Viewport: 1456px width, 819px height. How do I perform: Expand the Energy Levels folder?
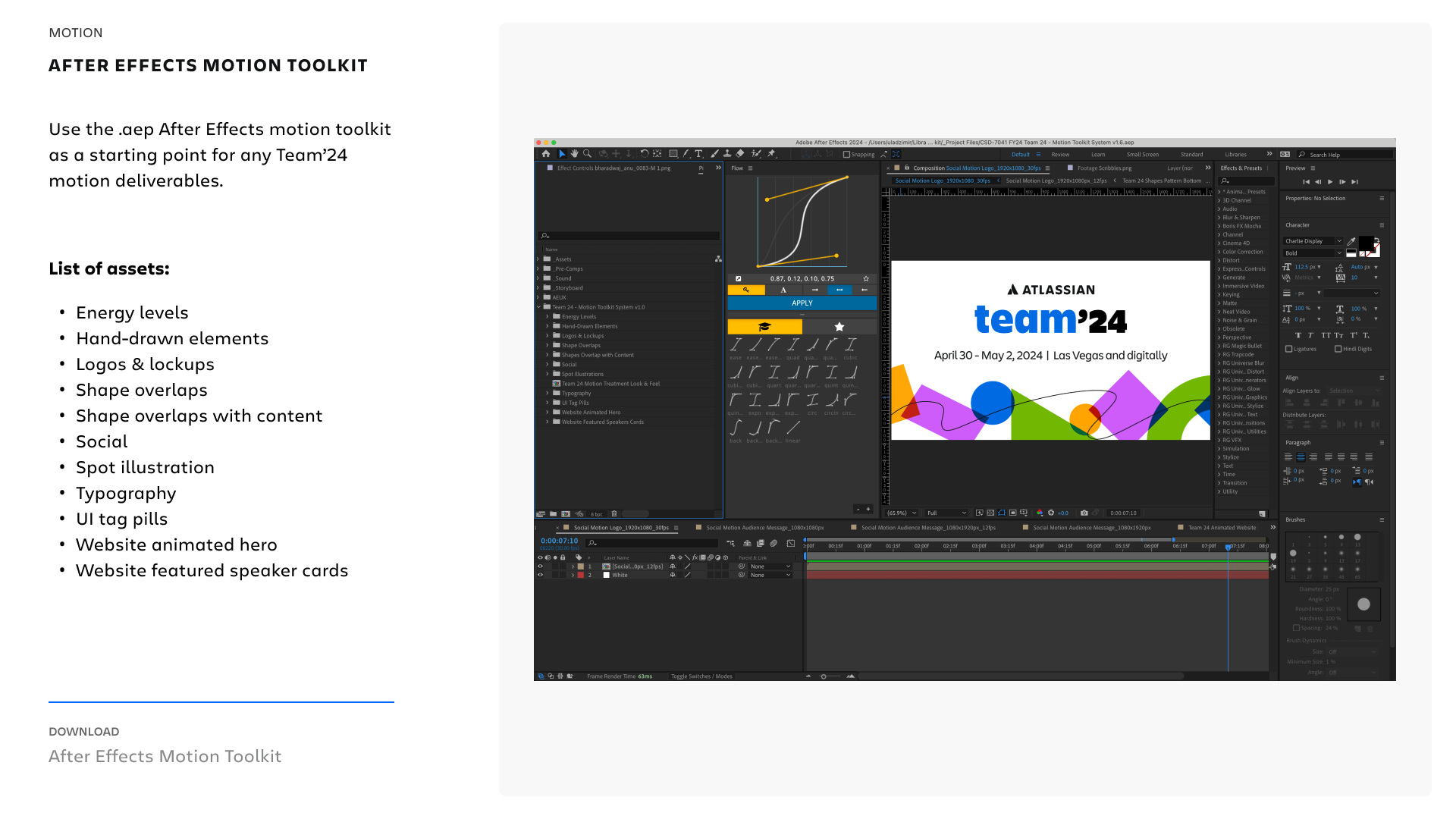tap(548, 317)
